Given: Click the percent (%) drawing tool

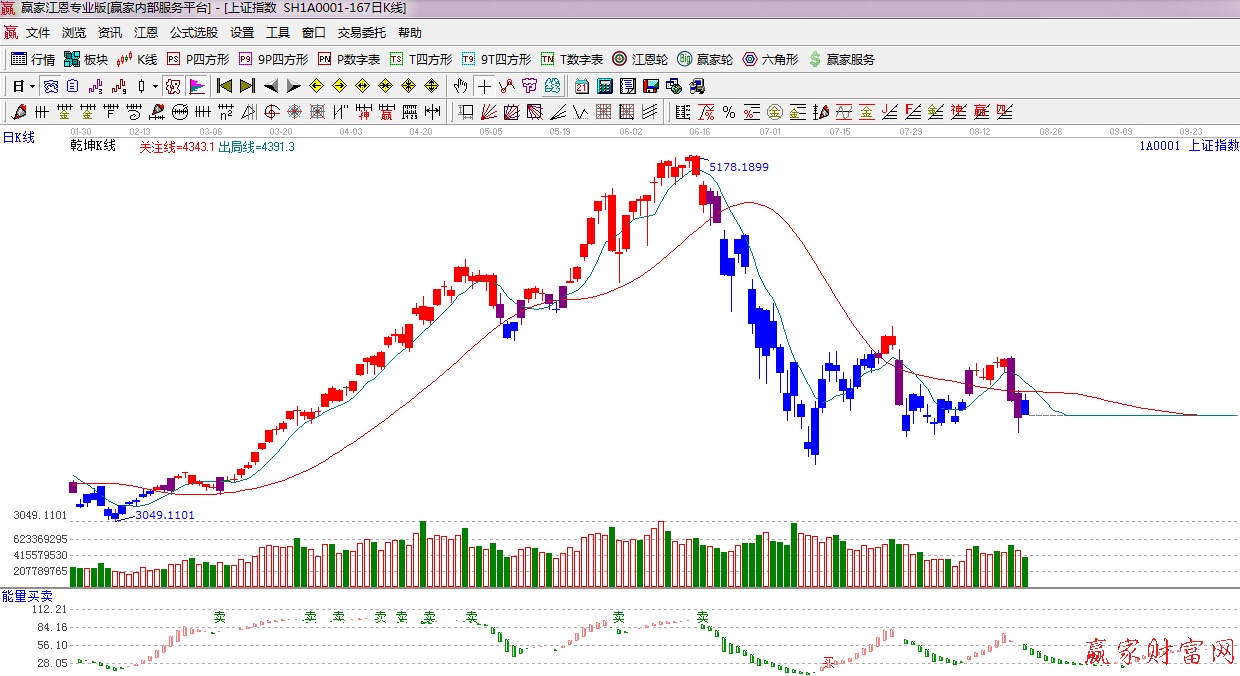Looking at the screenshot, I should pos(728,111).
